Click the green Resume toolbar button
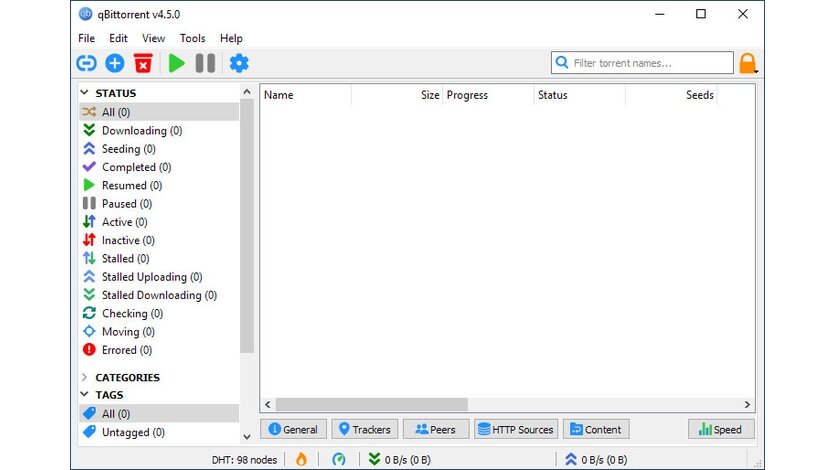 click(176, 63)
